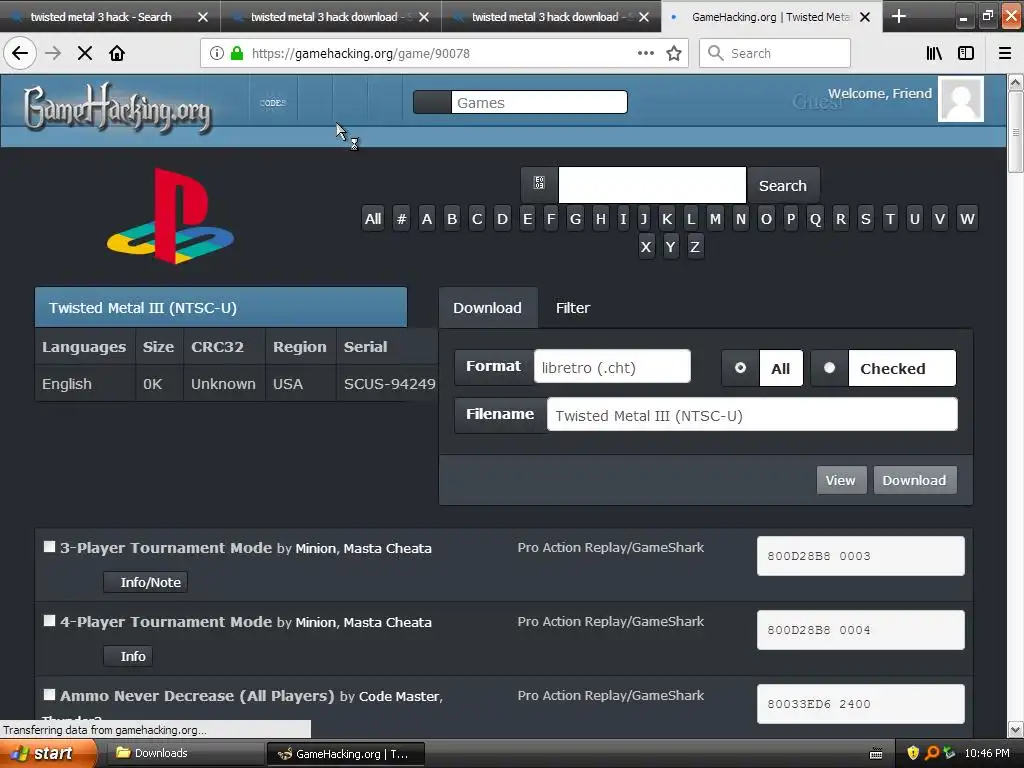Open the browser home page
This screenshot has width=1024, height=768.
click(117, 53)
